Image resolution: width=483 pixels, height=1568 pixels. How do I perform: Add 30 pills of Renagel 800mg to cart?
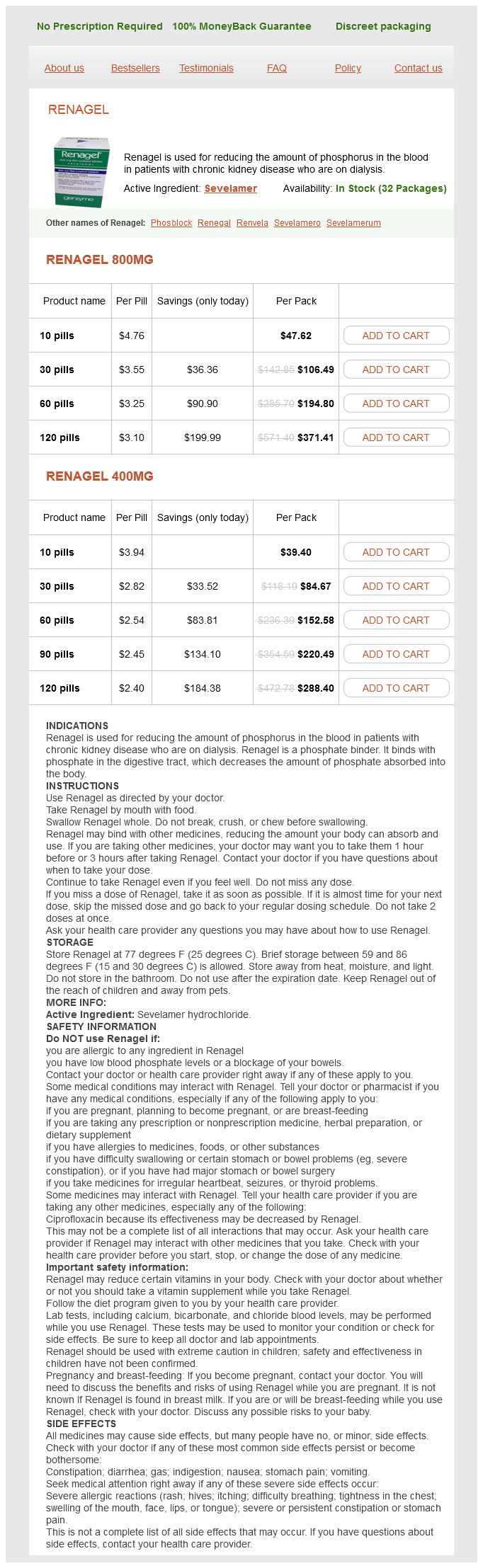point(396,370)
